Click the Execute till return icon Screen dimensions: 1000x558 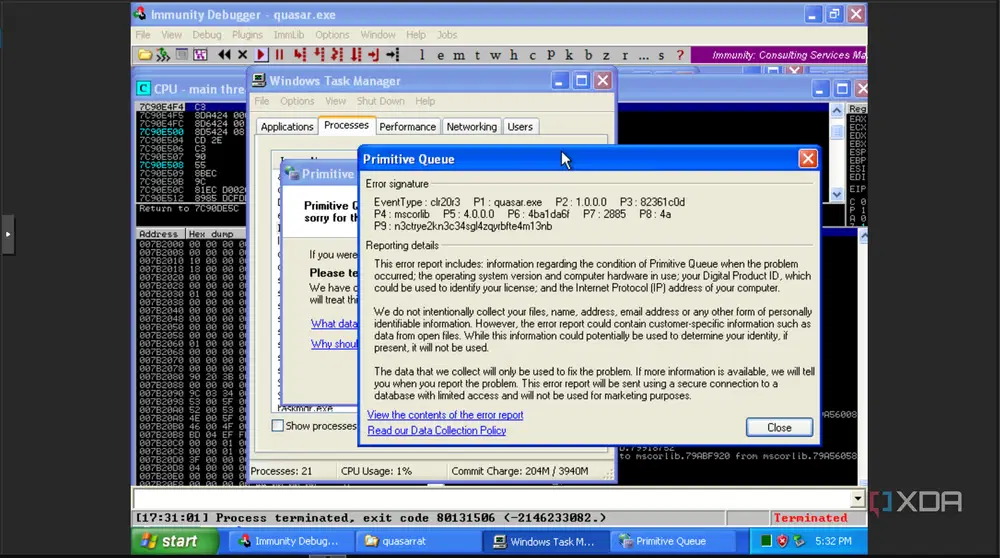374,55
